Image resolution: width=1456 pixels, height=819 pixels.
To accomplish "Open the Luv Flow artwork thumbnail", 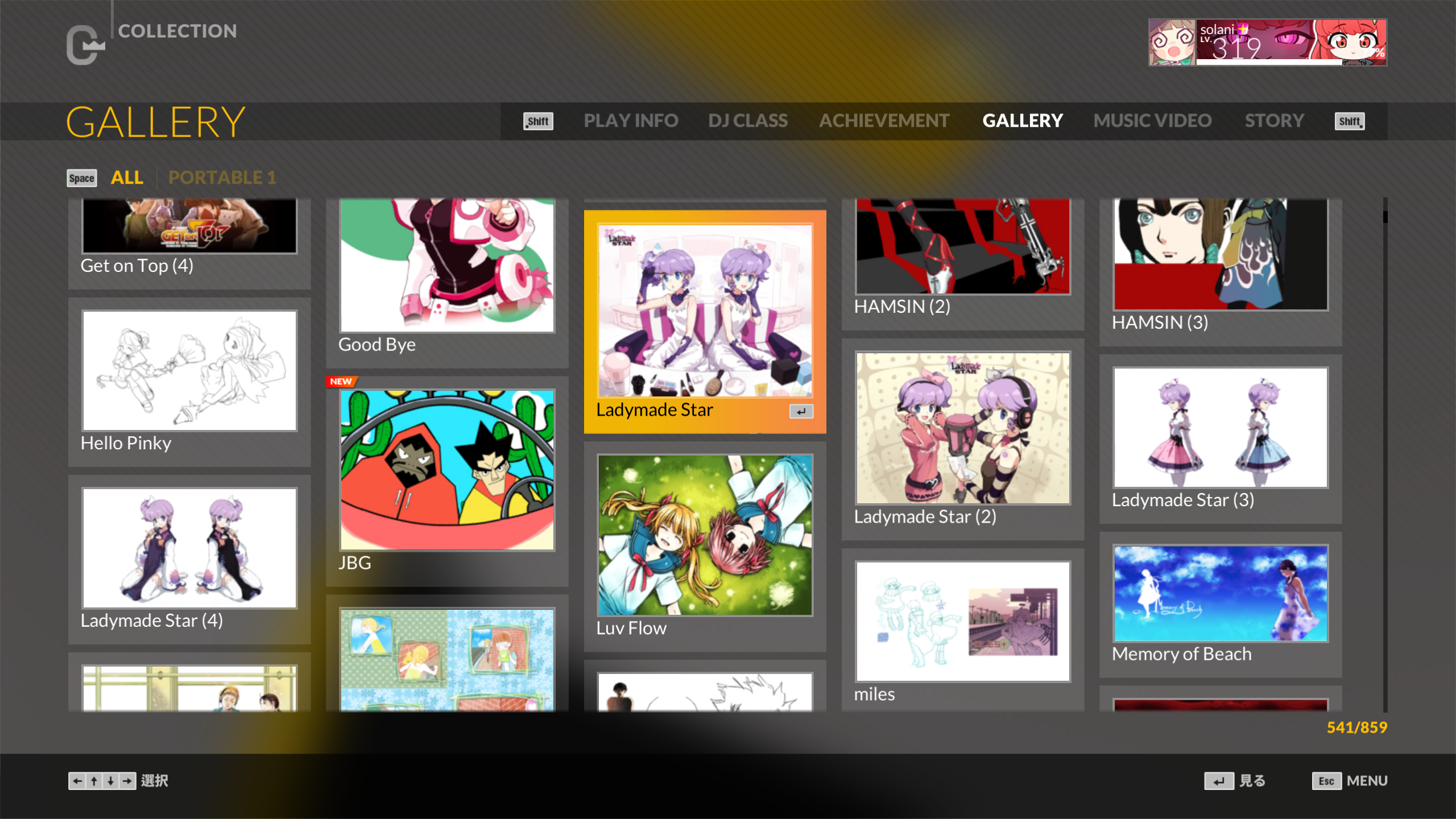I will pyautogui.click(x=705, y=535).
